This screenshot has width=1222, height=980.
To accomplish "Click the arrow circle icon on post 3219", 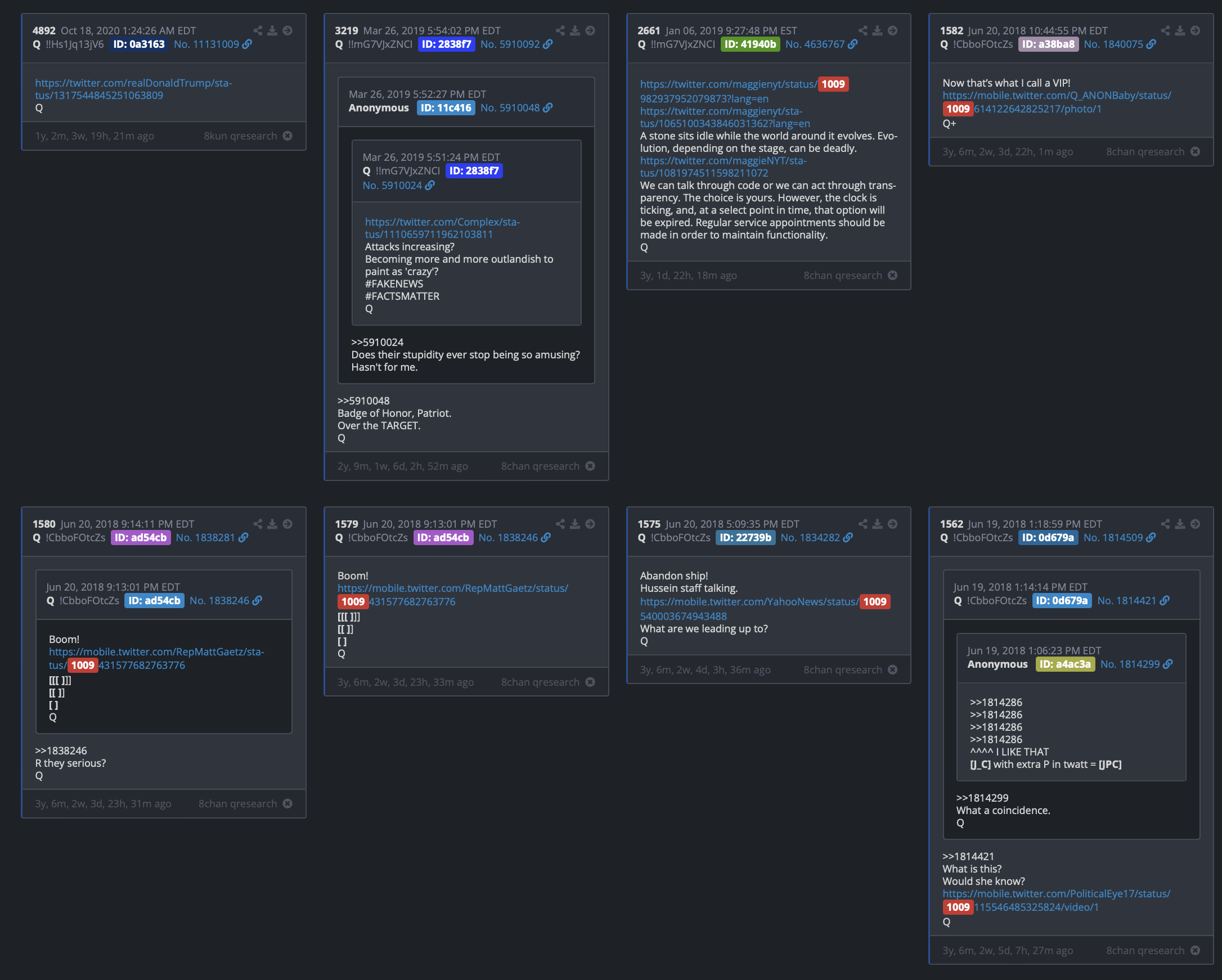I will point(591,30).
